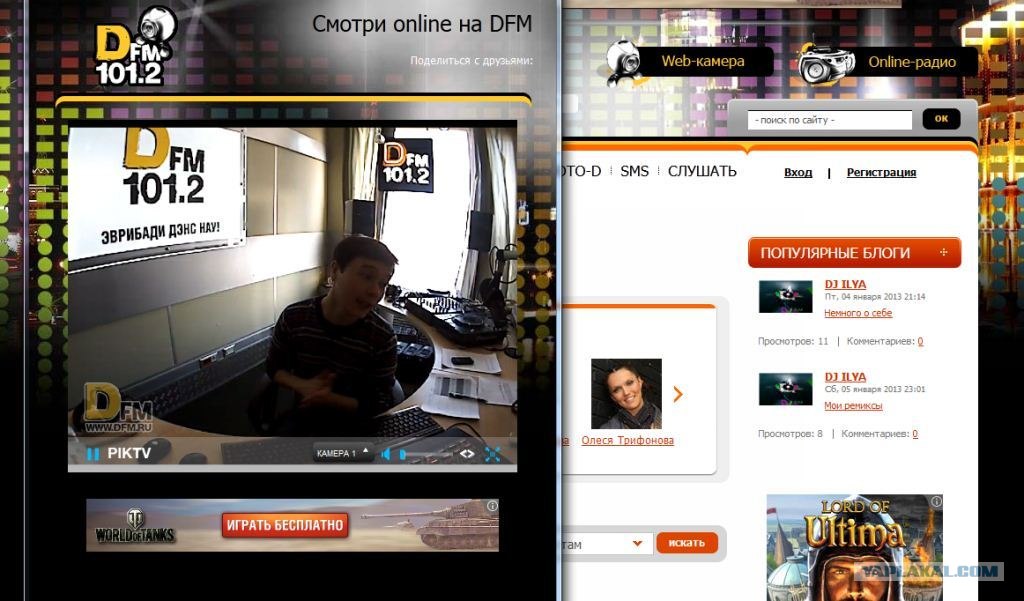Open ad info icon on World of Tanks banner
The width and height of the screenshot is (1024, 601).
pyautogui.click(x=492, y=506)
